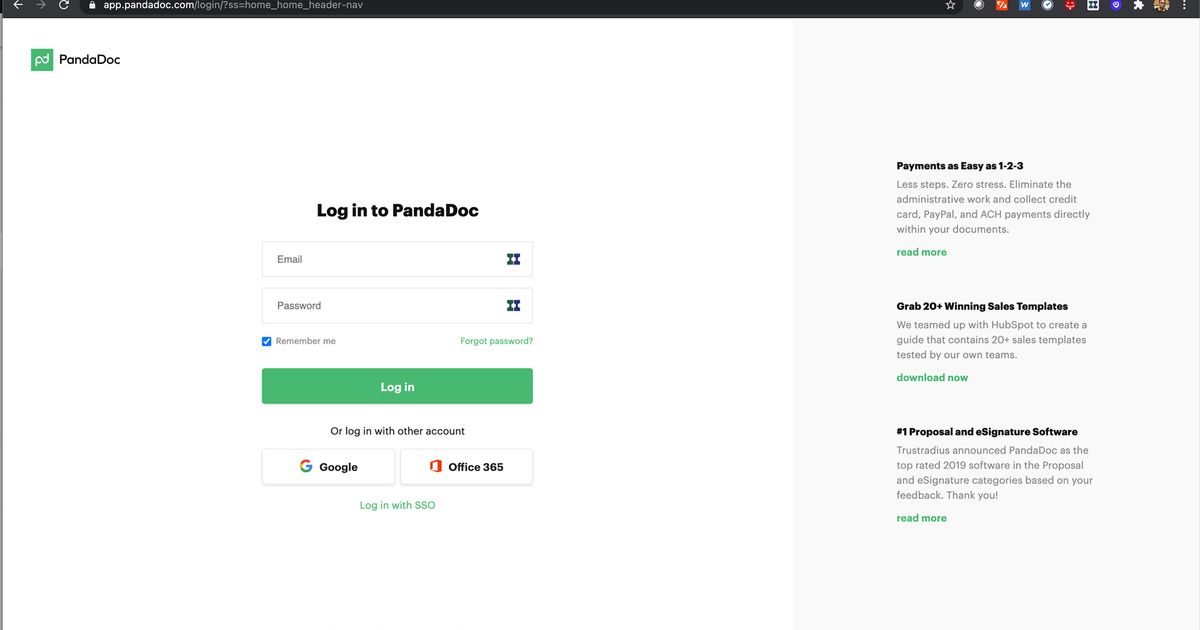Open the Chrome extensions puzzle icon

(x=1138, y=5)
